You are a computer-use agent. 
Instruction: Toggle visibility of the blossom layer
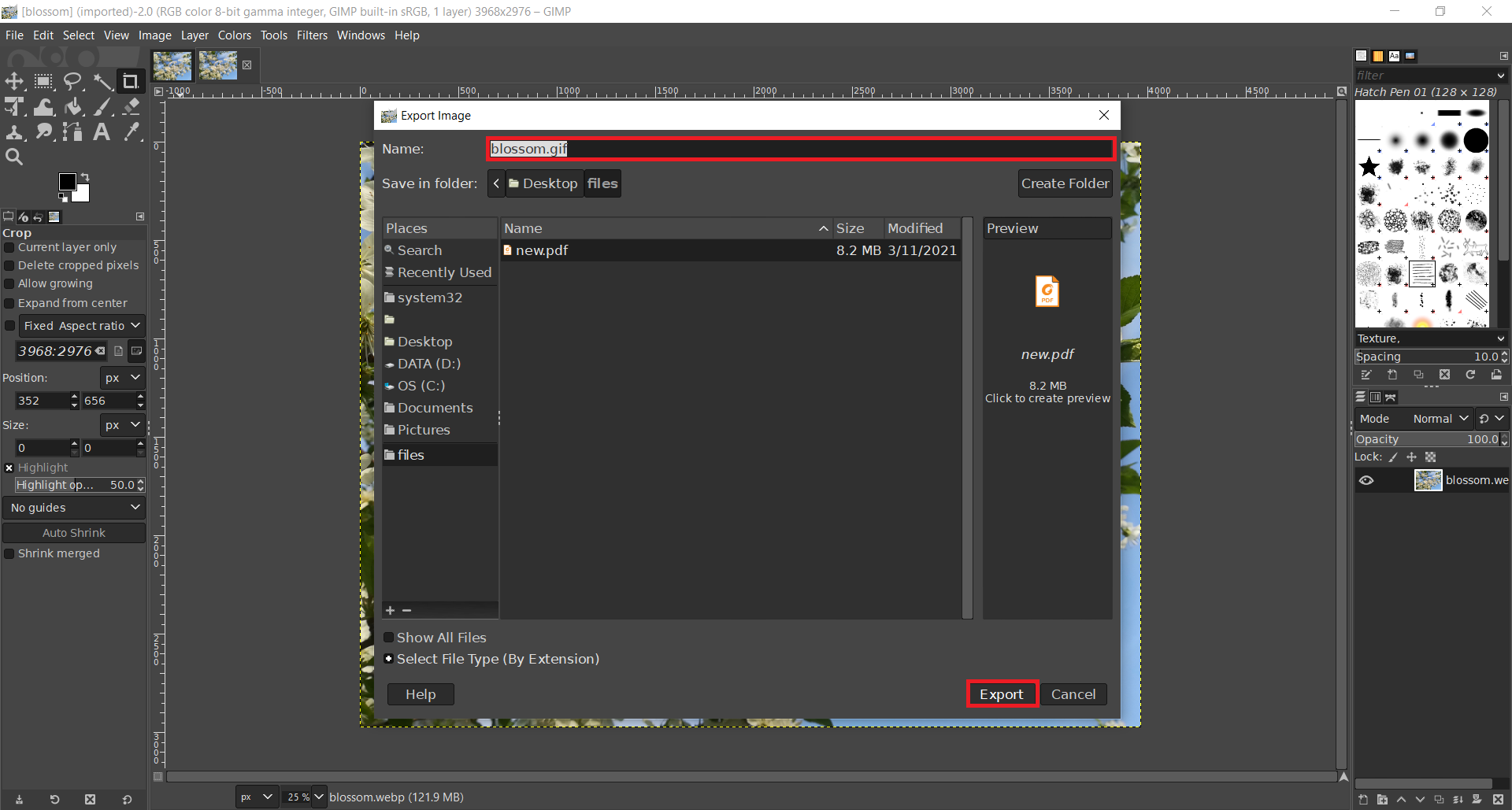pyautogui.click(x=1366, y=480)
